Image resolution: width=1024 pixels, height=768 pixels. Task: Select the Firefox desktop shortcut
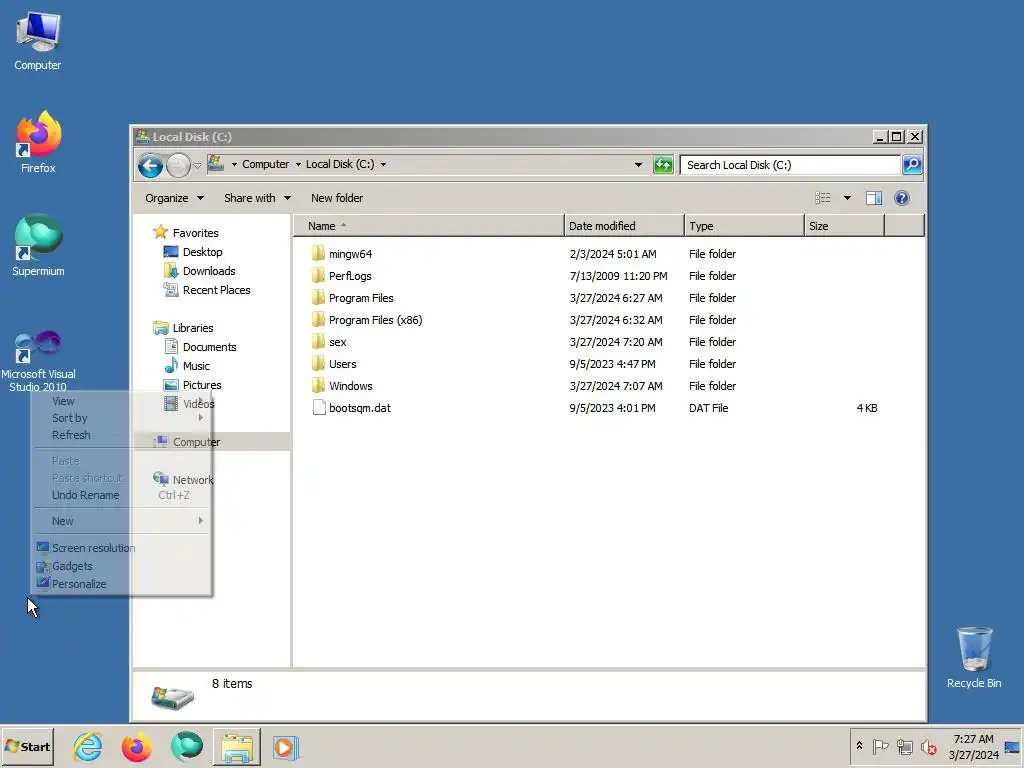[38, 142]
